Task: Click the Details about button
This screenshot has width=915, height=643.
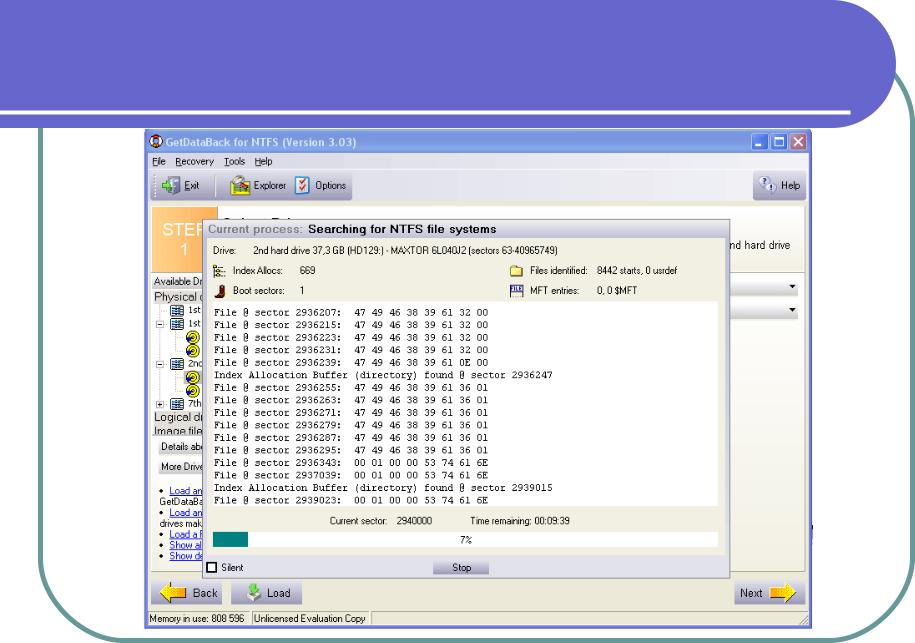Action: point(181,447)
